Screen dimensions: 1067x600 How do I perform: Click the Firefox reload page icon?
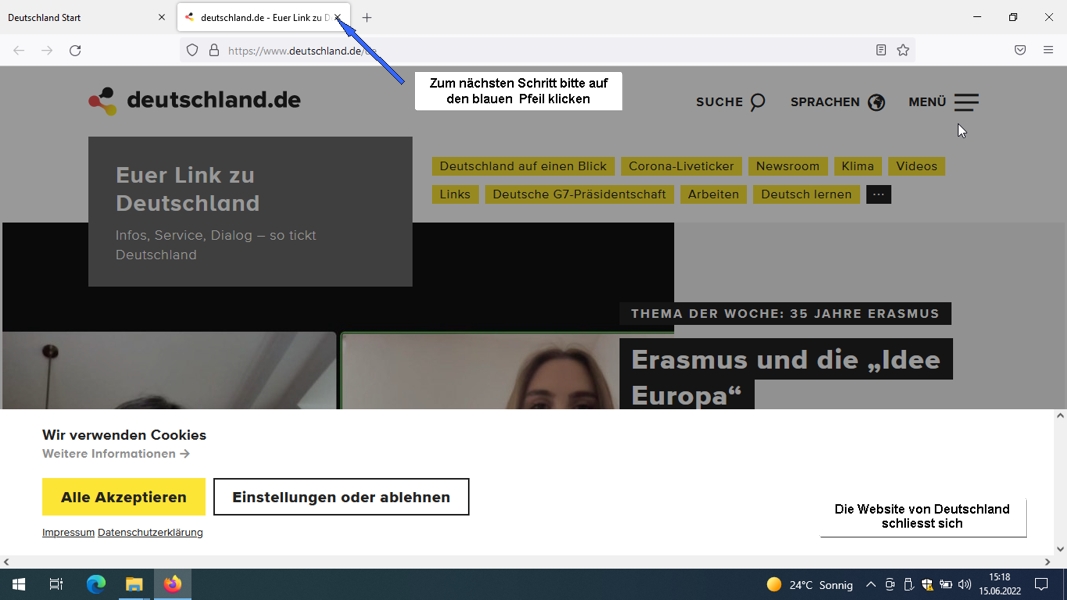[x=75, y=50]
